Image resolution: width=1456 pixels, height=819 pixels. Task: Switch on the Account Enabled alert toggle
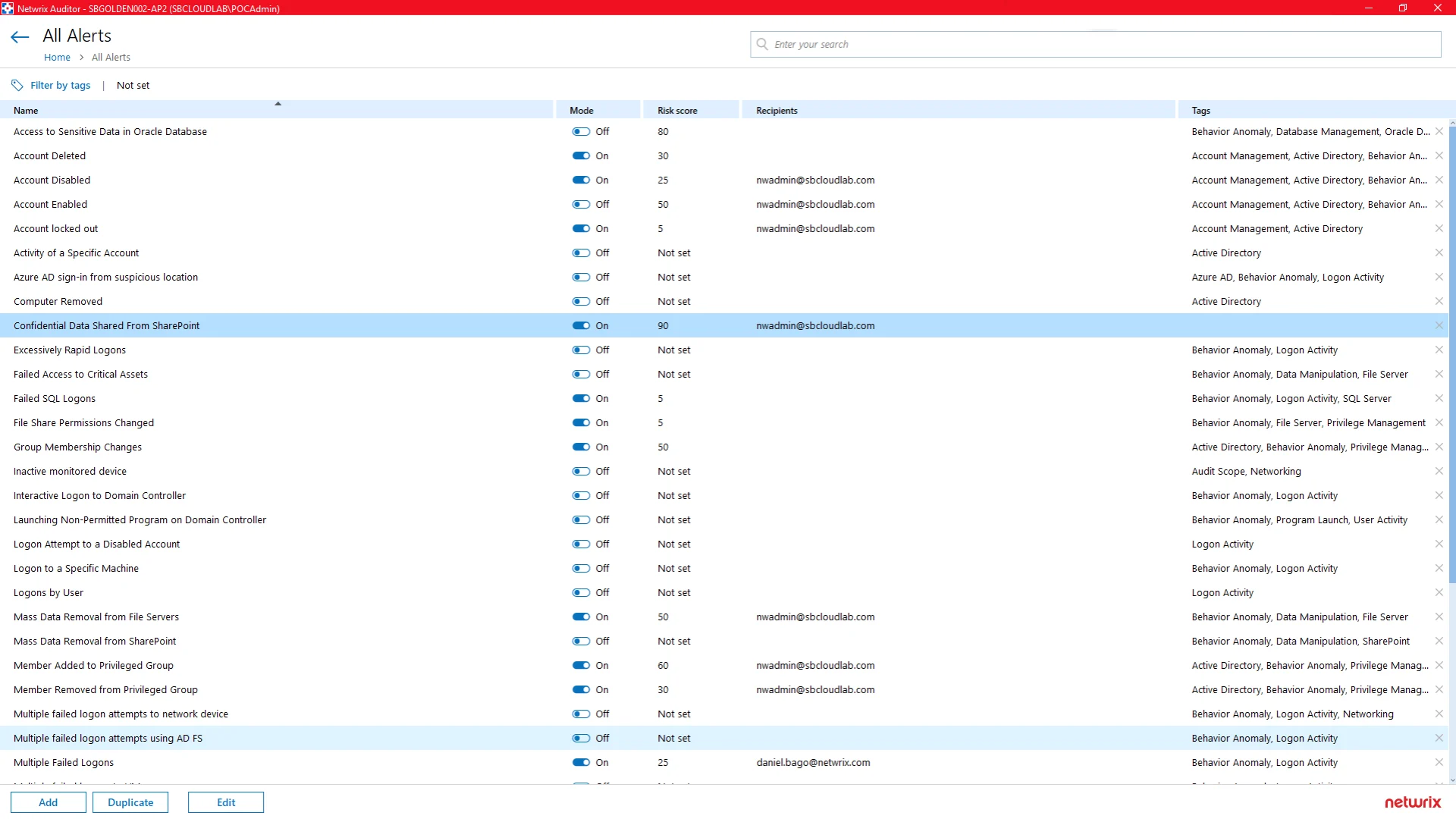(x=581, y=204)
